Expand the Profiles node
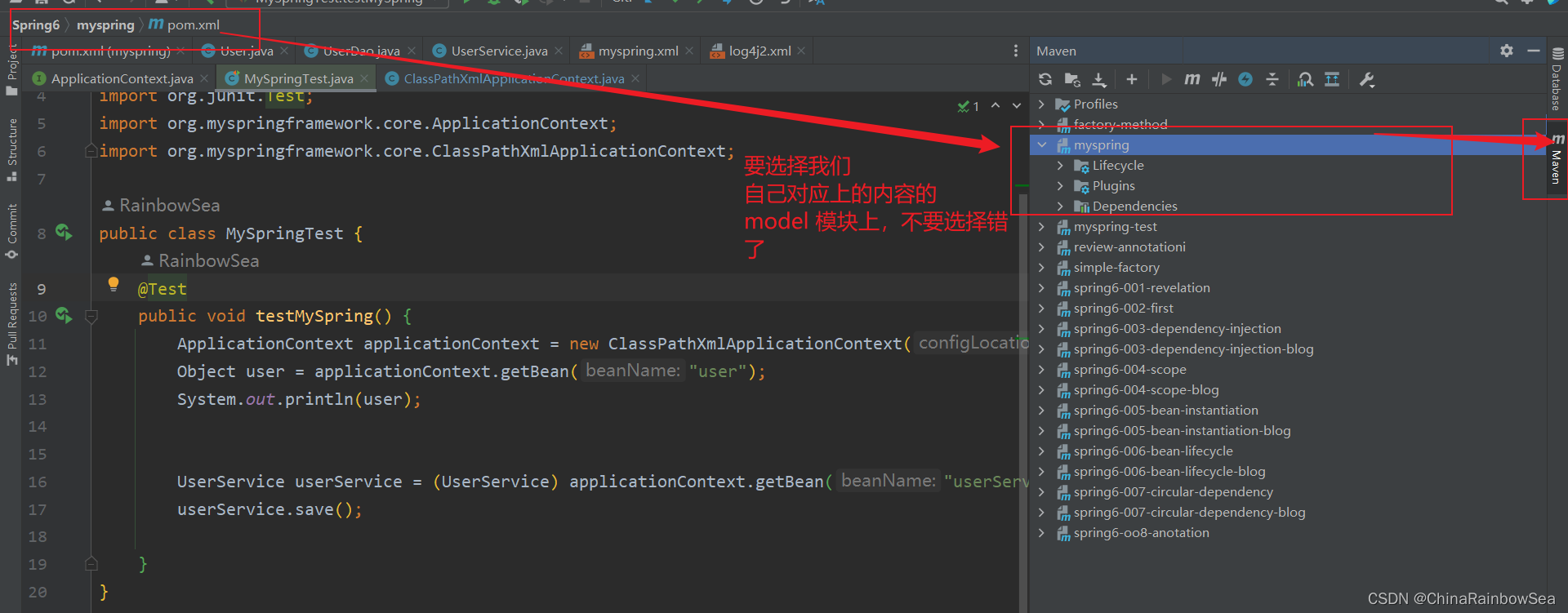 tap(1042, 104)
